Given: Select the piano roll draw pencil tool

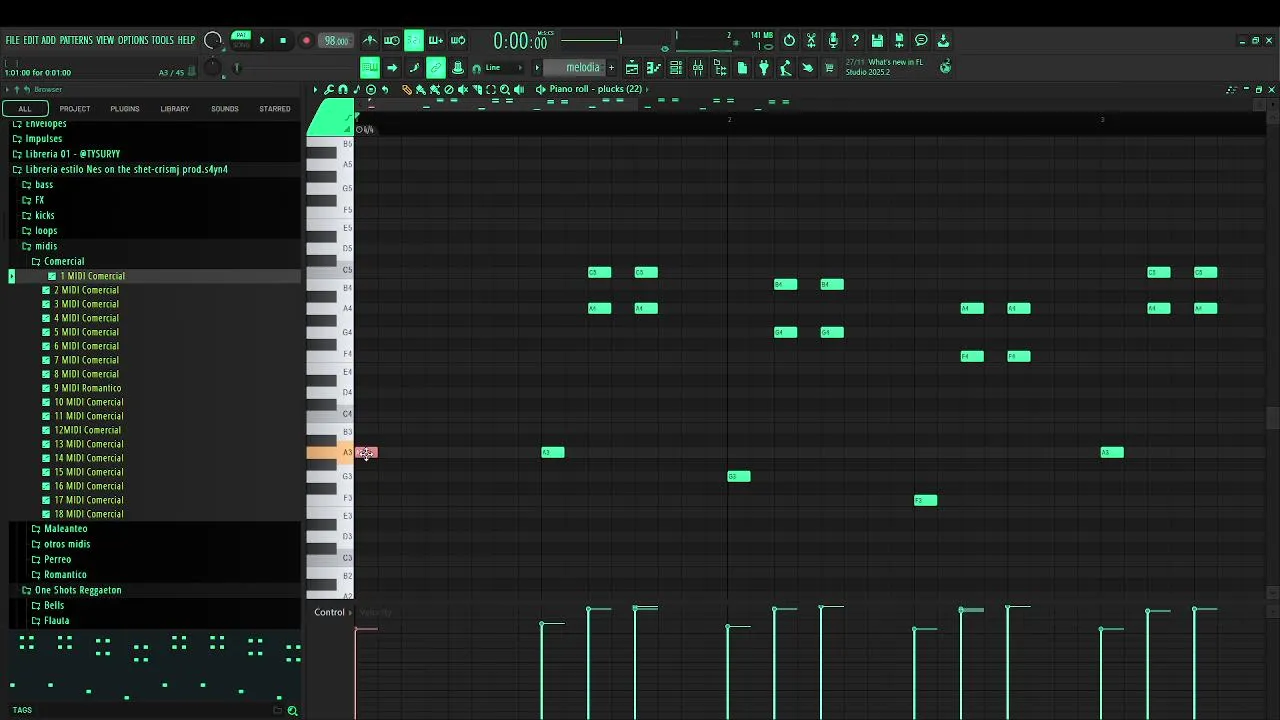Looking at the screenshot, I should (406, 89).
